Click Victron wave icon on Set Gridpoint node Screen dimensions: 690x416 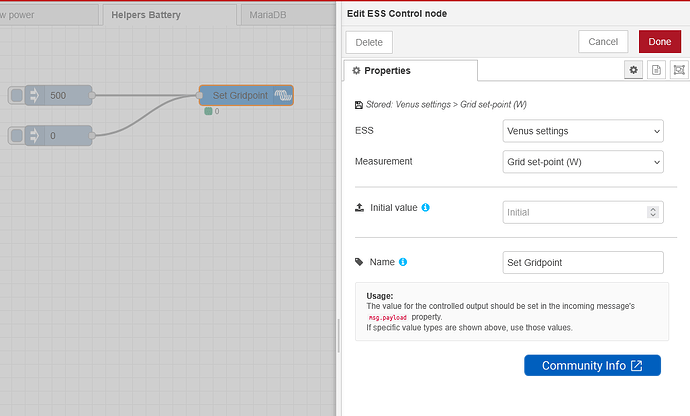(x=283, y=95)
